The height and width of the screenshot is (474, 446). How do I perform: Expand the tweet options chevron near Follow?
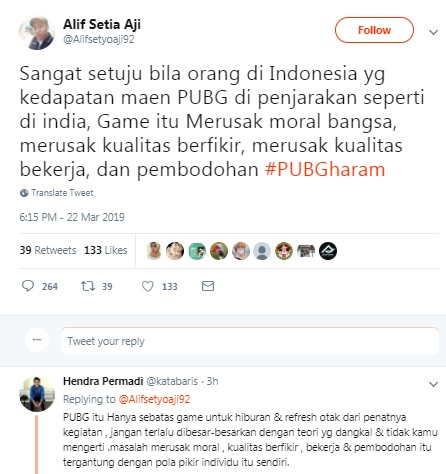(x=433, y=32)
